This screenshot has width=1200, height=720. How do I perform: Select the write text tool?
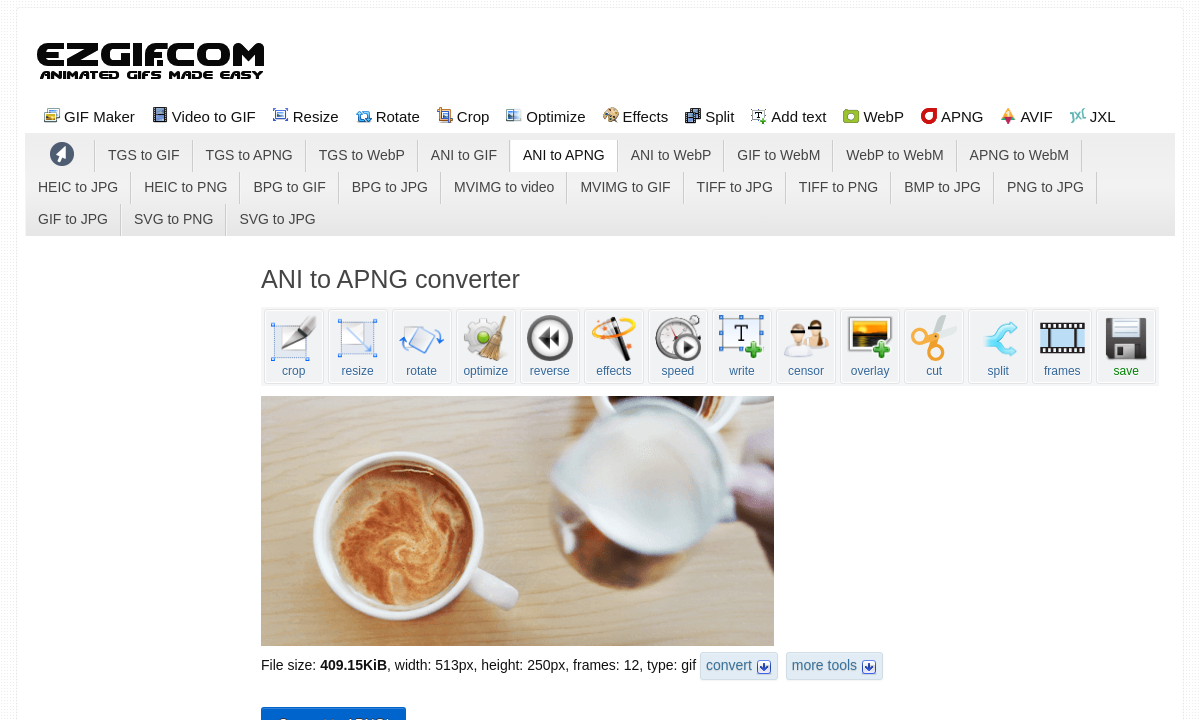(741, 346)
